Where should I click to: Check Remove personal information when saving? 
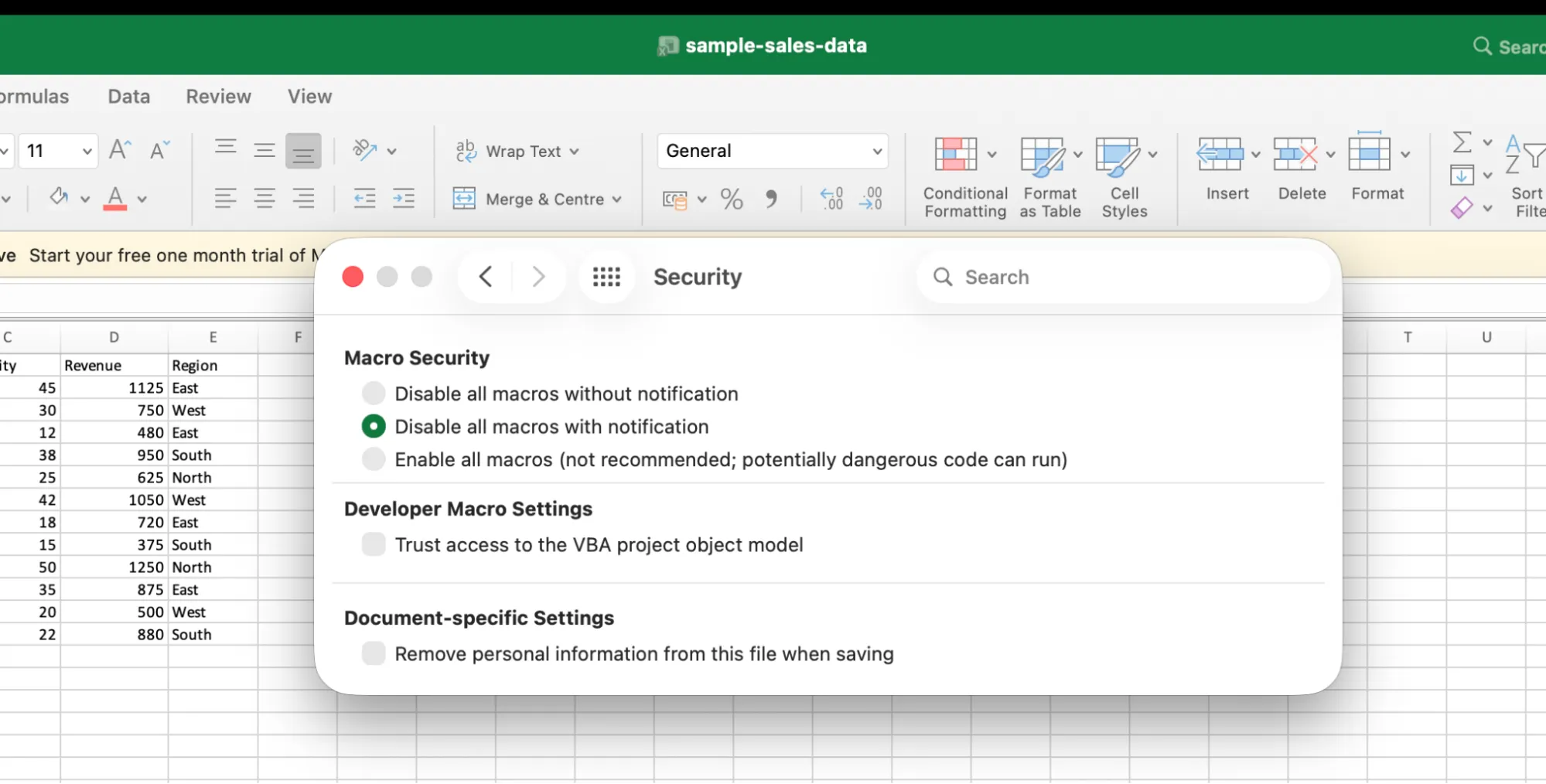pyautogui.click(x=373, y=653)
